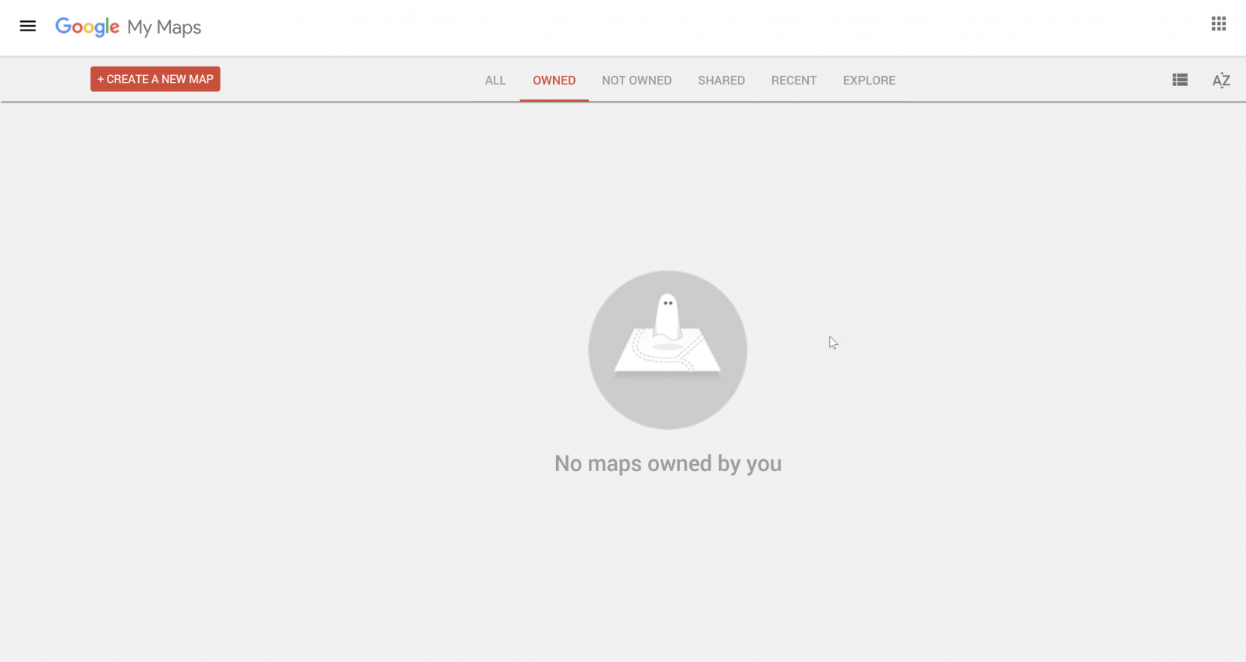The image size is (1246, 662).
Task: Select the Owned tab
Action: click(x=554, y=80)
